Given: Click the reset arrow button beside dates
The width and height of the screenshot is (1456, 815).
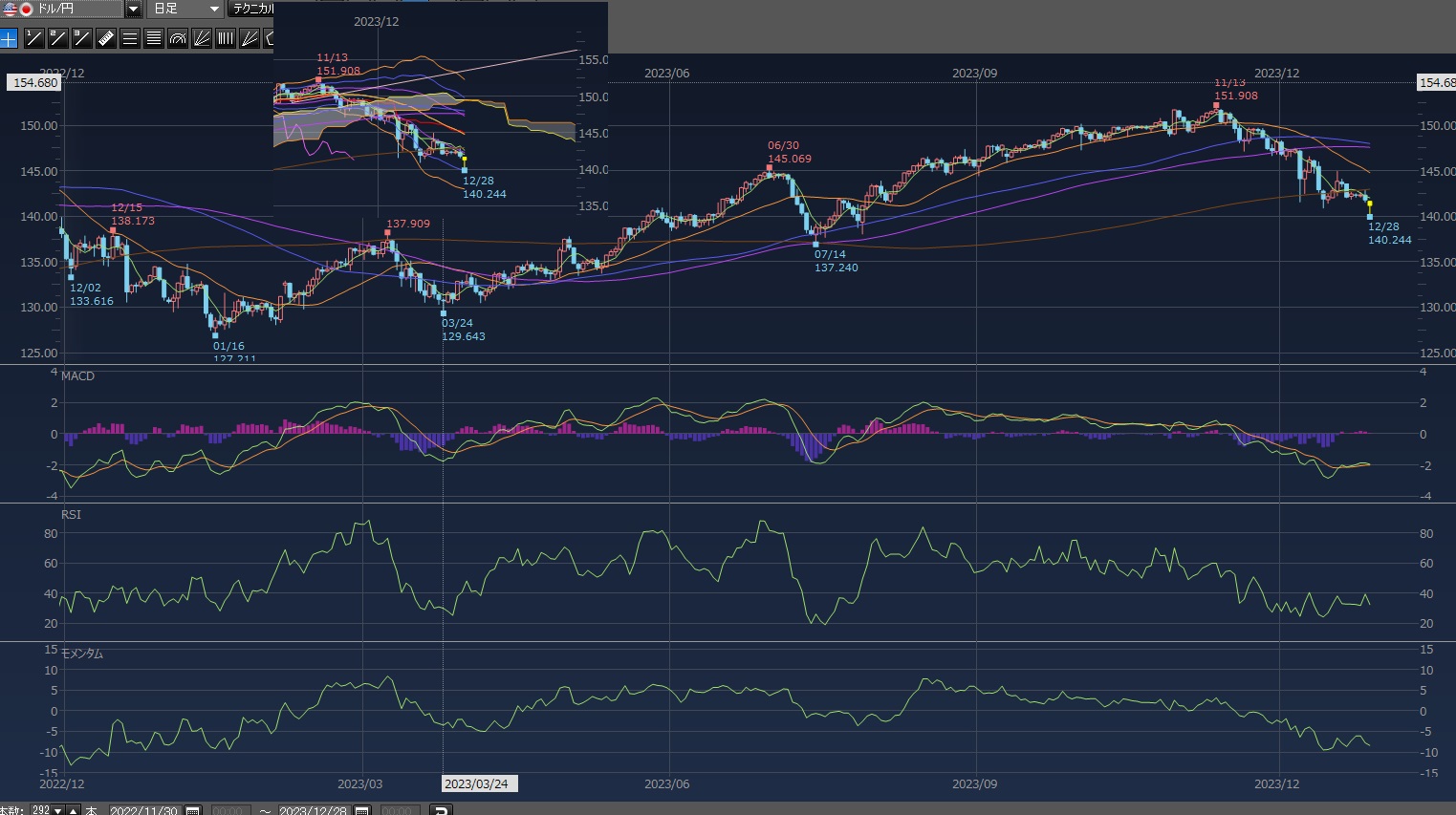Looking at the screenshot, I should point(441,810).
